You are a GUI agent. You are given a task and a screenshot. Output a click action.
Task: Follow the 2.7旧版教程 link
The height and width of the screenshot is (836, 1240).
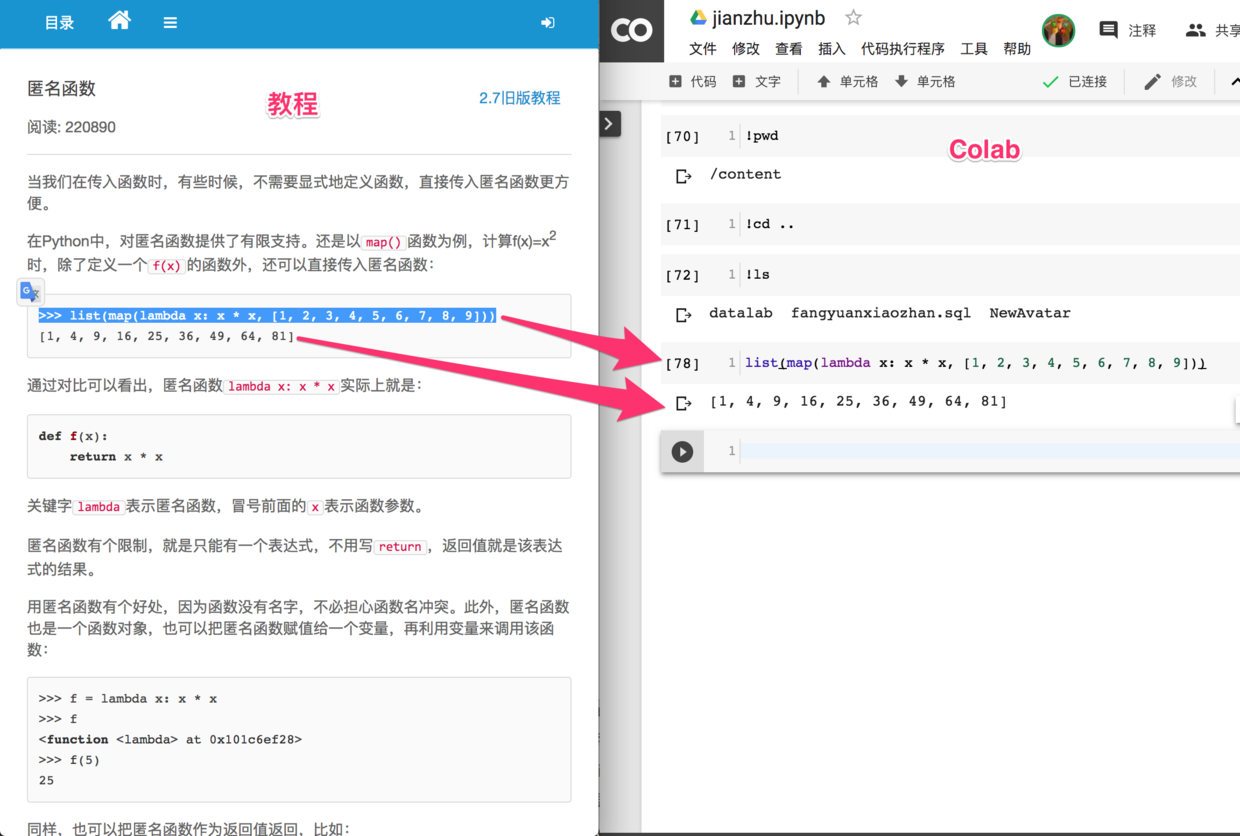(520, 97)
